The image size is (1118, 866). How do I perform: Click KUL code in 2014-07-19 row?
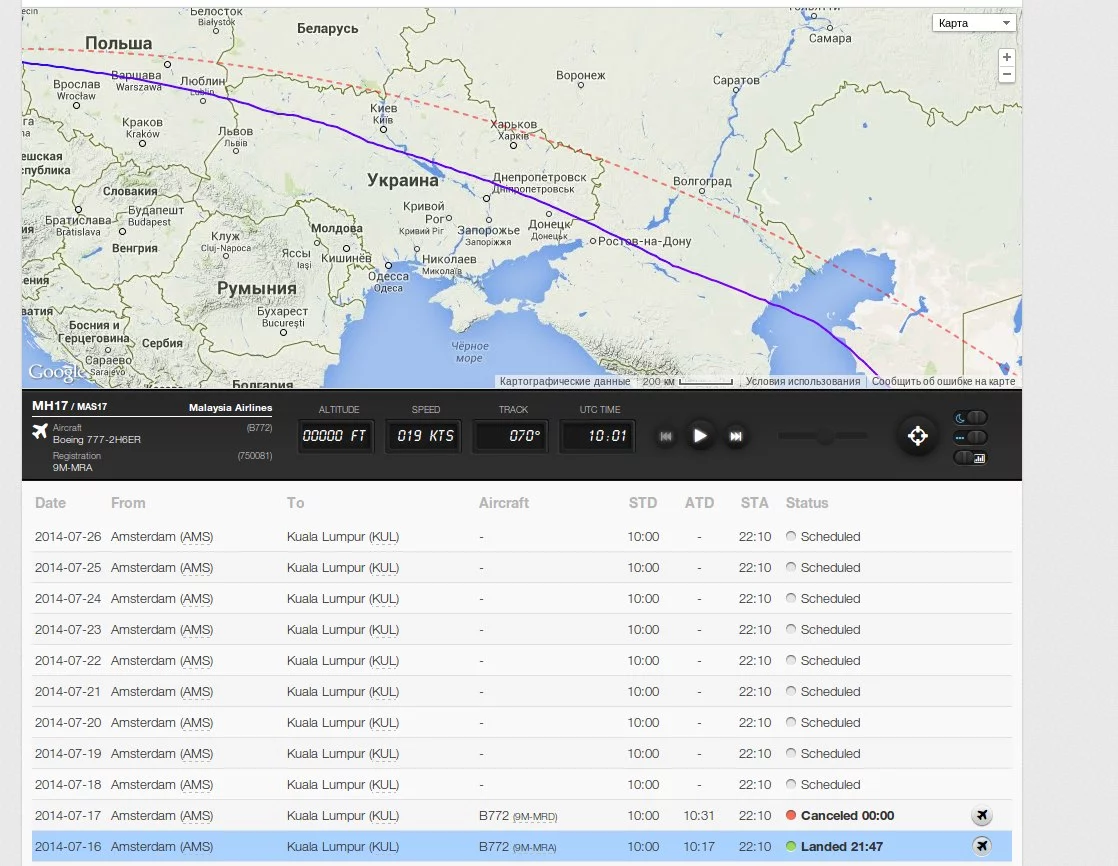(x=384, y=754)
